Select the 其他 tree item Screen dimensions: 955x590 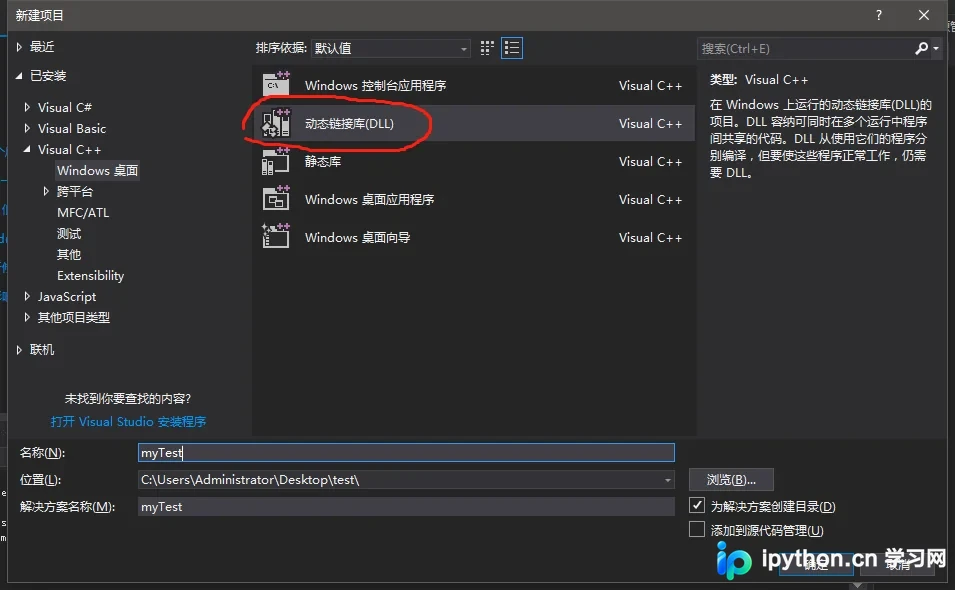click(69, 255)
